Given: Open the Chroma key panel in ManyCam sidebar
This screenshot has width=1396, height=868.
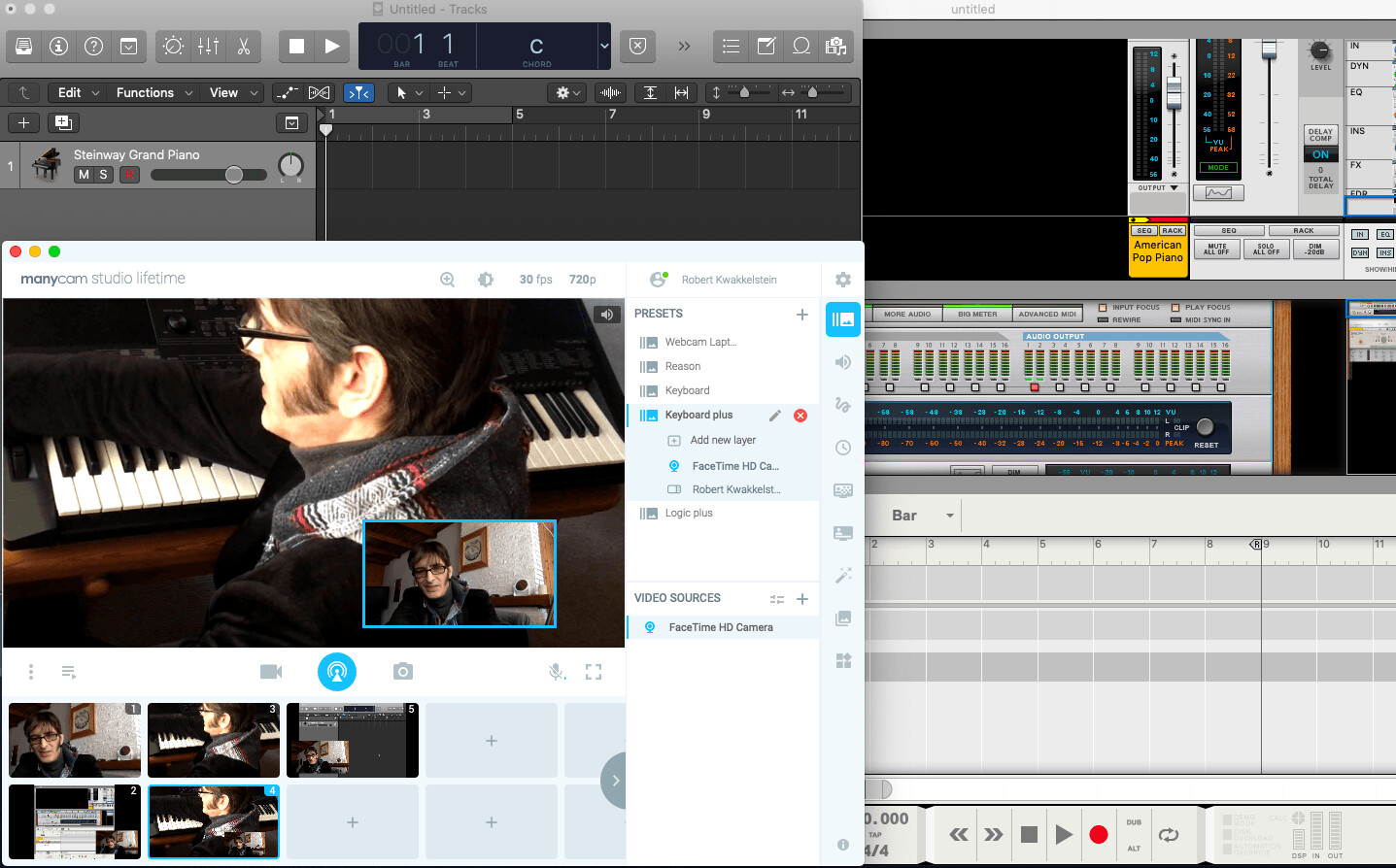Looking at the screenshot, I should 843,490.
